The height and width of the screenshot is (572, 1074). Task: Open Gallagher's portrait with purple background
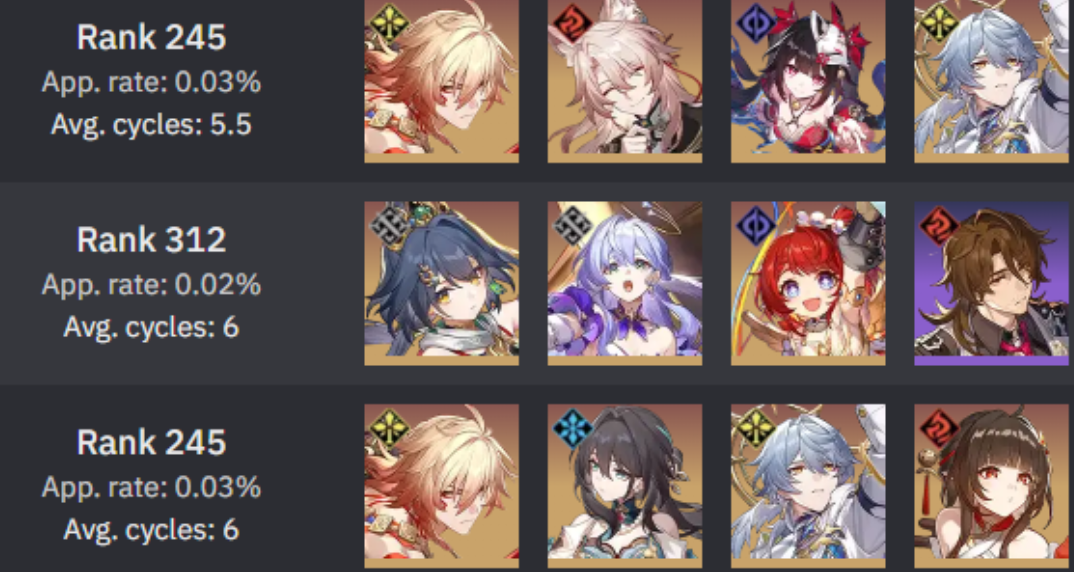[x=994, y=283]
